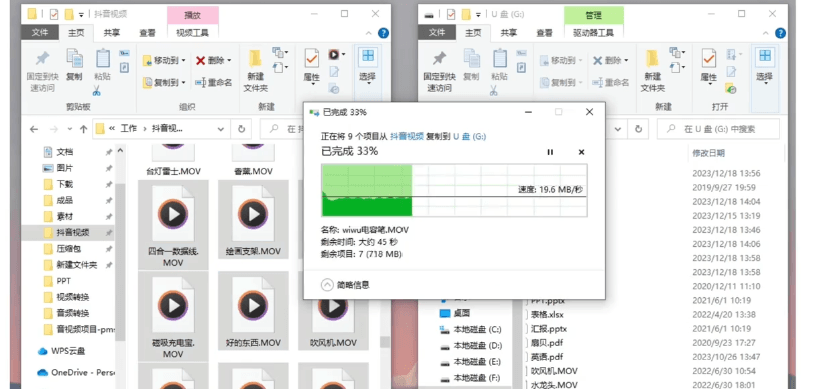Switch to 共享 tab in U 盘 window
Viewport: 824px width, 389px height.
508,33
